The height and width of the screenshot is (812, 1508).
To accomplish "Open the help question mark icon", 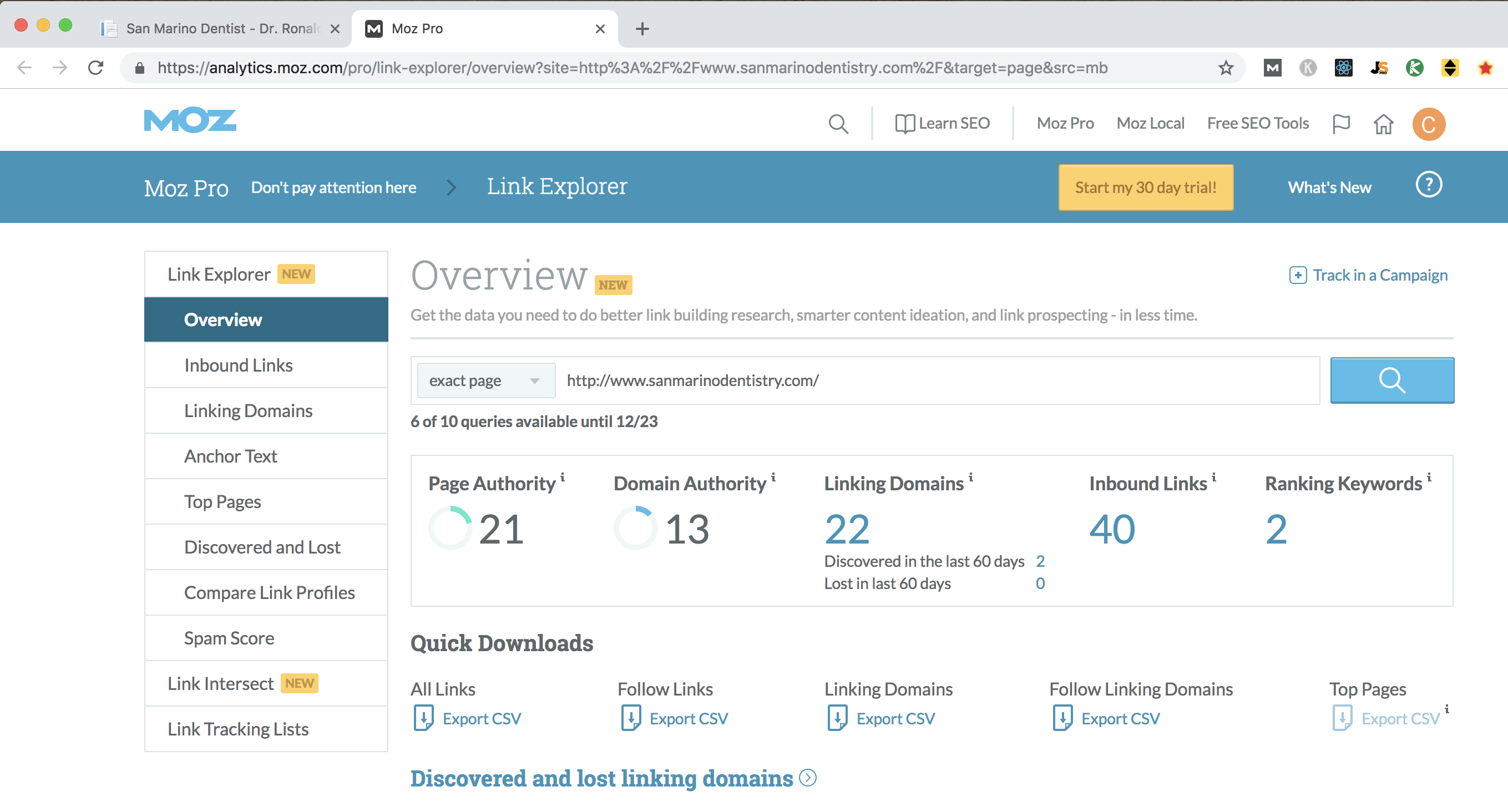I will 1429,185.
